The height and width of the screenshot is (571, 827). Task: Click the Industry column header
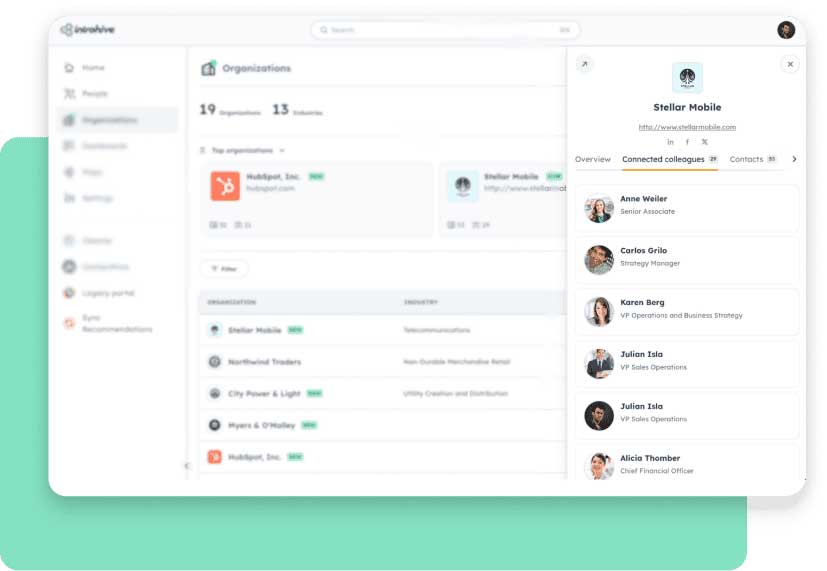(420, 302)
